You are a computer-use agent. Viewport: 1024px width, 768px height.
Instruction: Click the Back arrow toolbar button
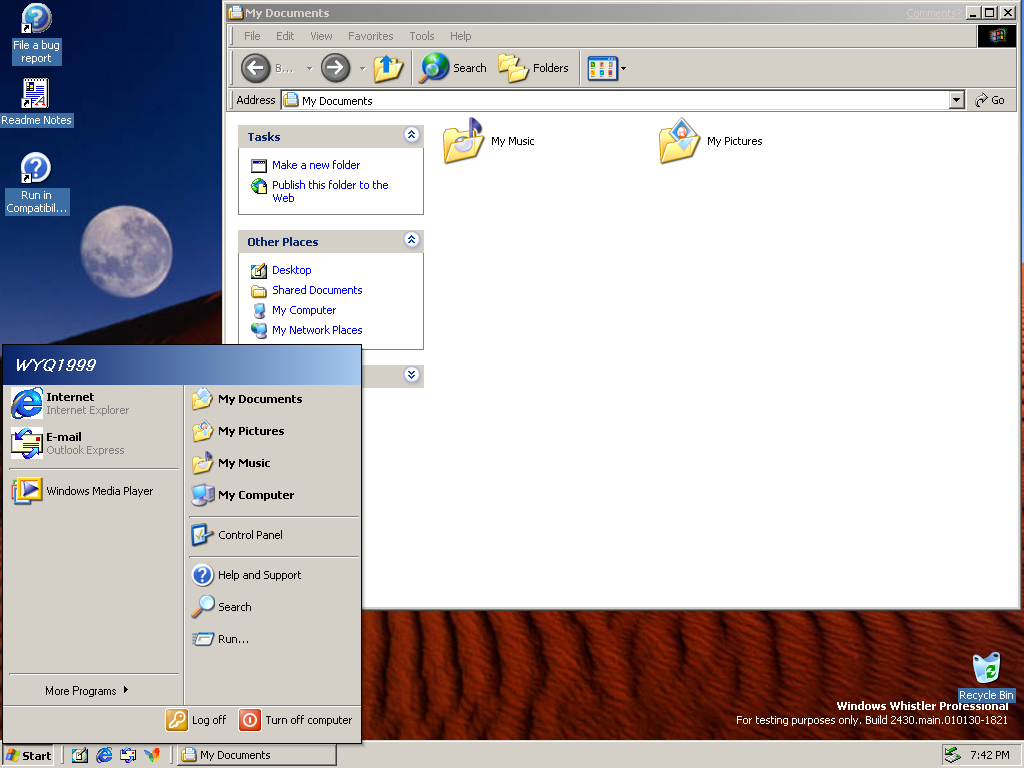tap(256, 68)
